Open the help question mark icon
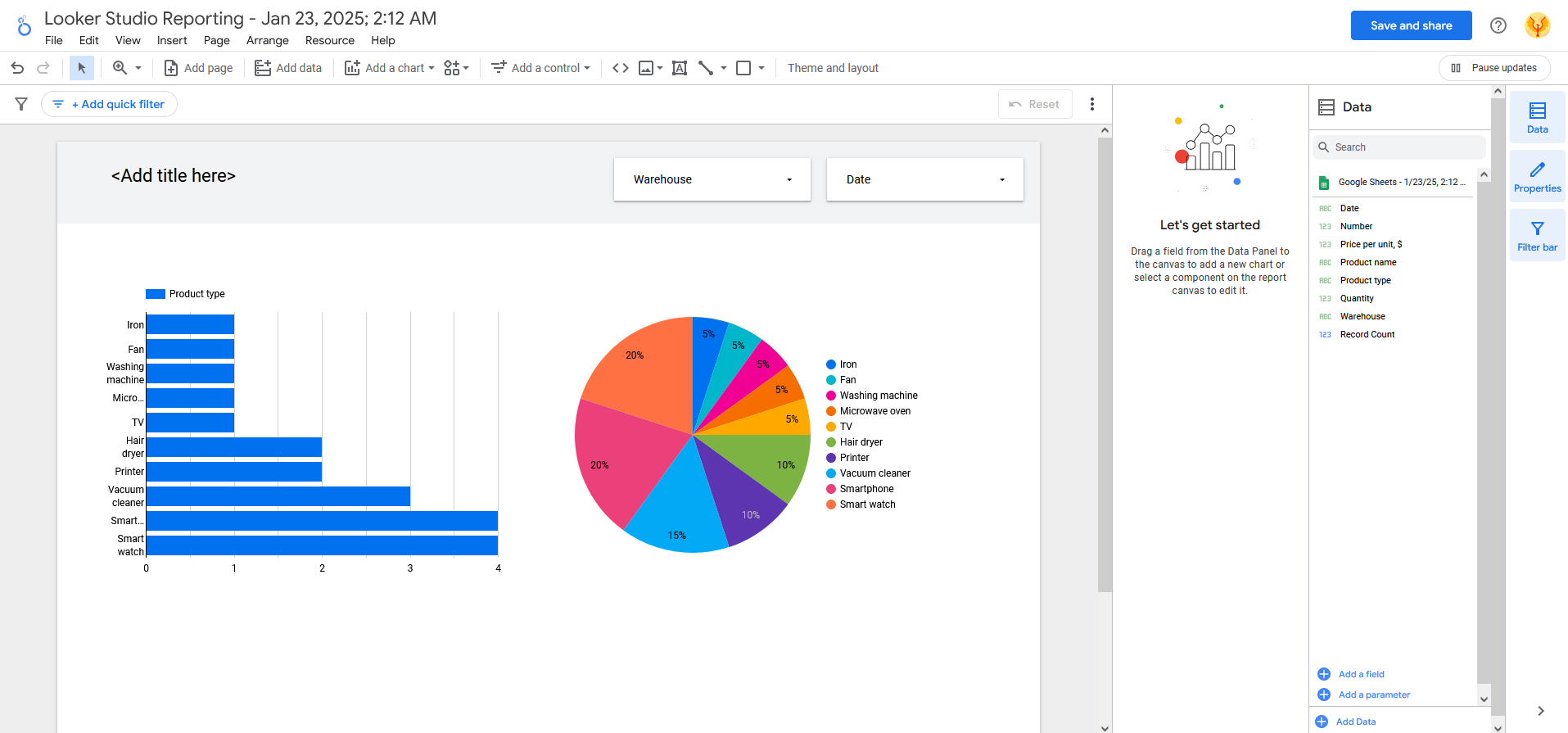The height and width of the screenshot is (733, 1568). pos(1498,25)
